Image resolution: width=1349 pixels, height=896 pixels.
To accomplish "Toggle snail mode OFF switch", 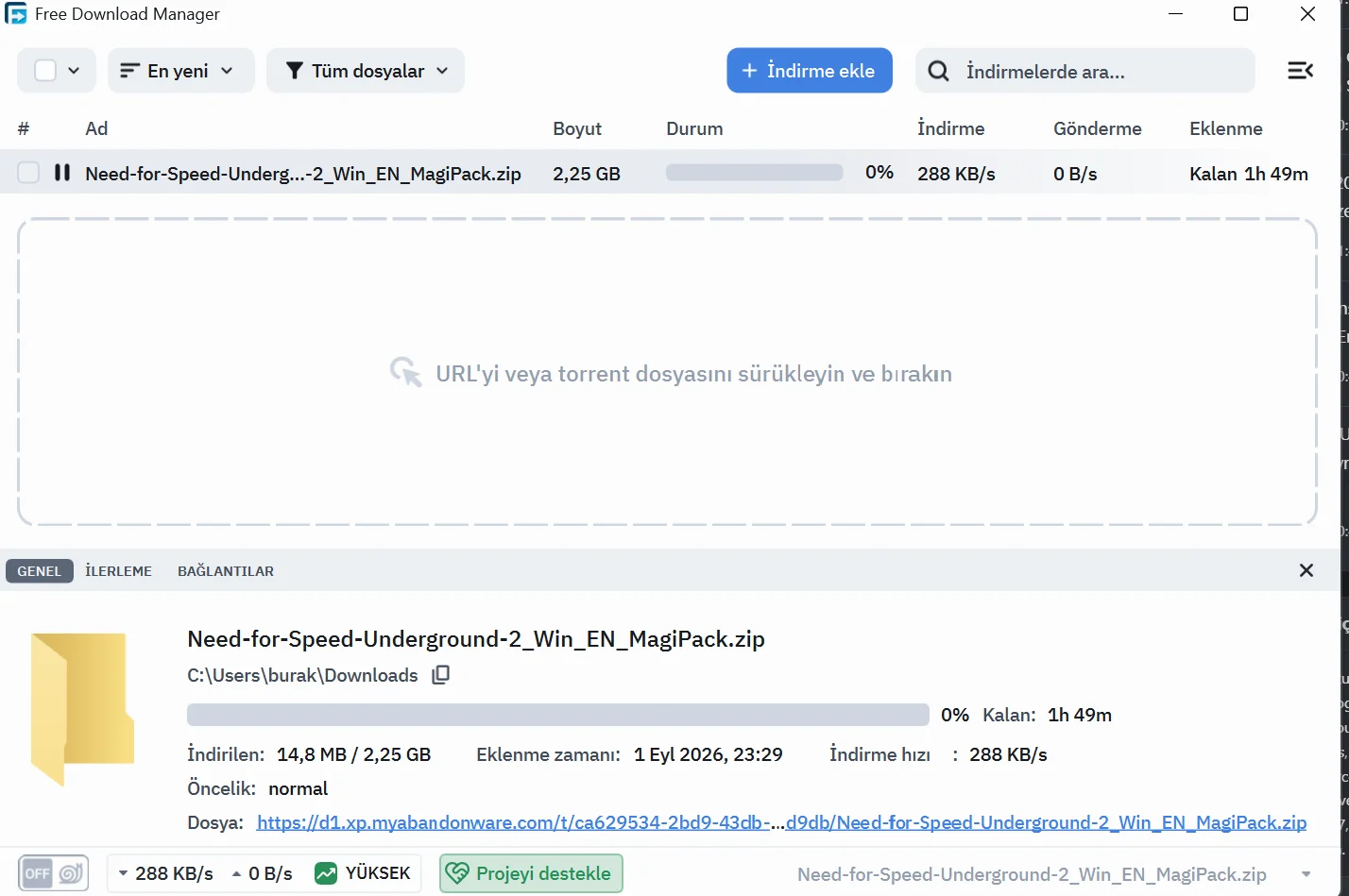I will pos(54,873).
